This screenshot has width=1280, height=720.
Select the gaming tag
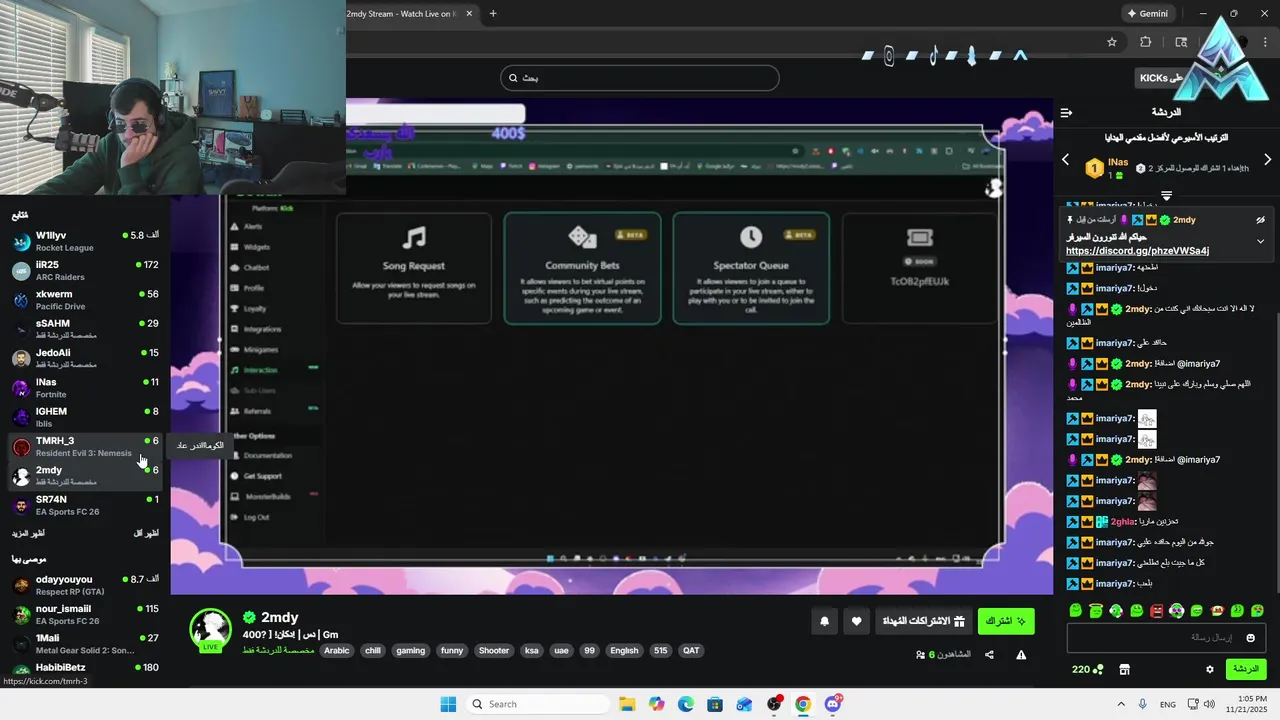pyautogui.click(x=411, y=650)
